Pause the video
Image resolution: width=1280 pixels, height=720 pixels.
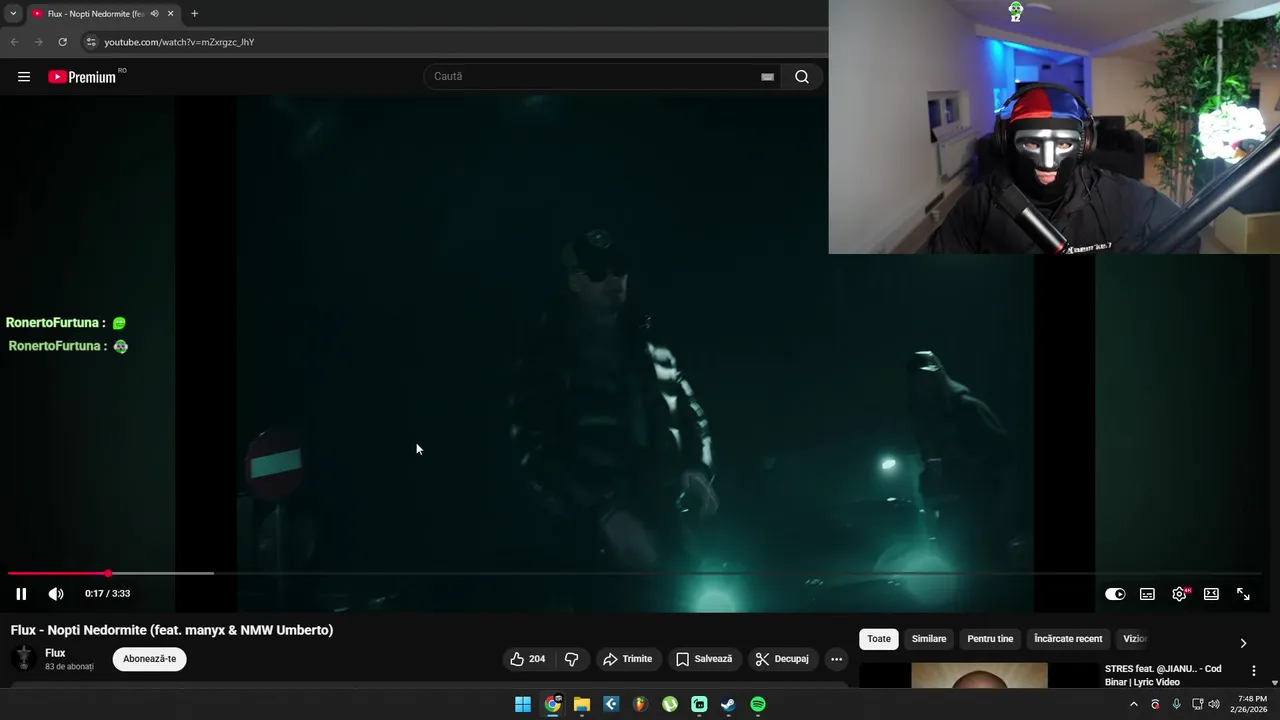pyautogui.click(x=21, y=594)
